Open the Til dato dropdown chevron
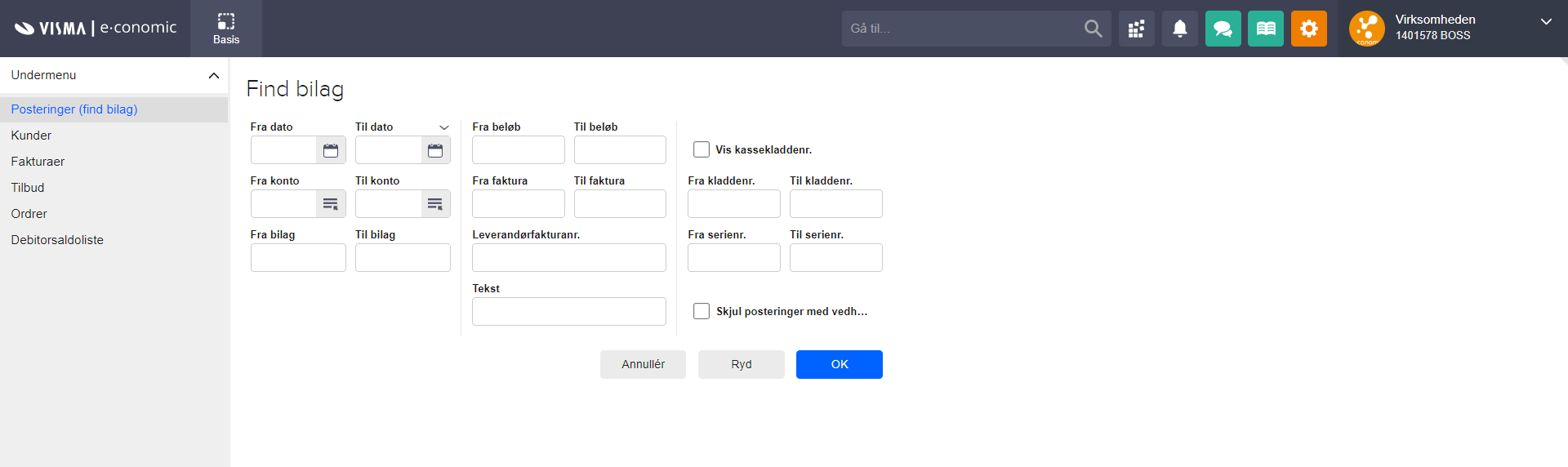Image resolution: width=1568 pixels, height=467 pixels. (x=444, y=127)
